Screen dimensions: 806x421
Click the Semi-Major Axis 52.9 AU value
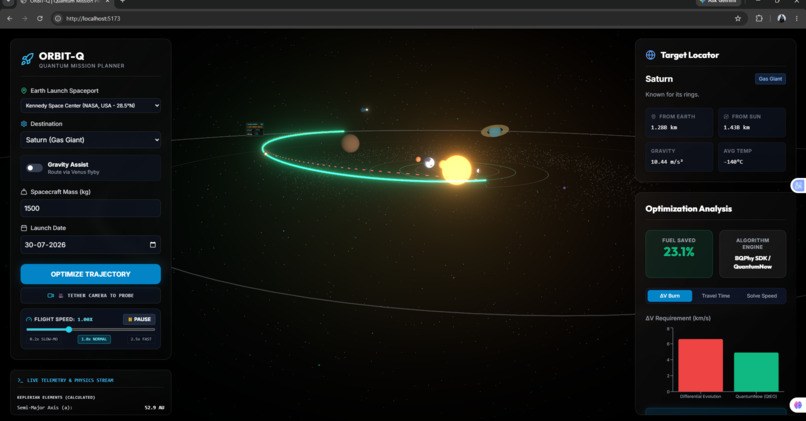tap(154, 408)
